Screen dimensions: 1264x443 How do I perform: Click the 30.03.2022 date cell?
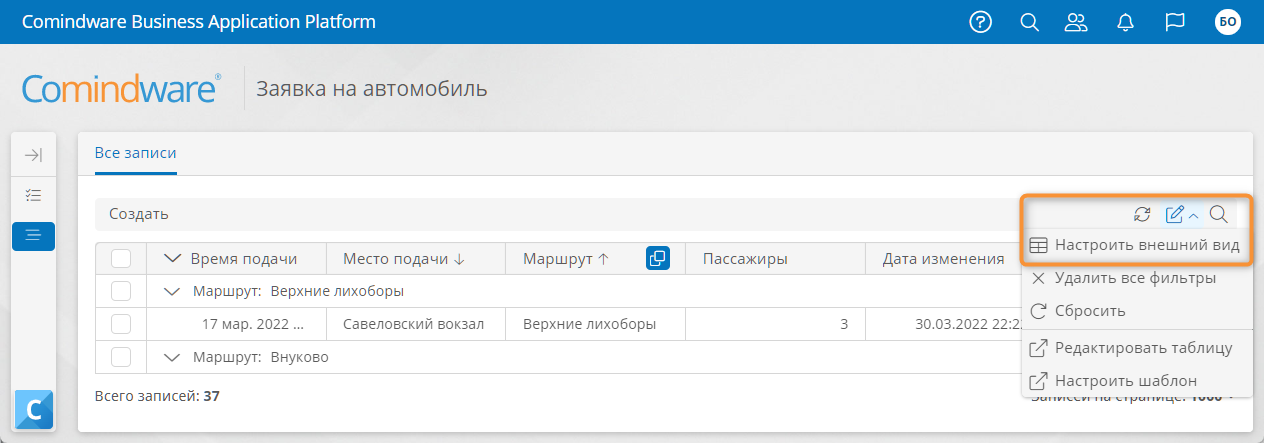[x=943, y=324]
